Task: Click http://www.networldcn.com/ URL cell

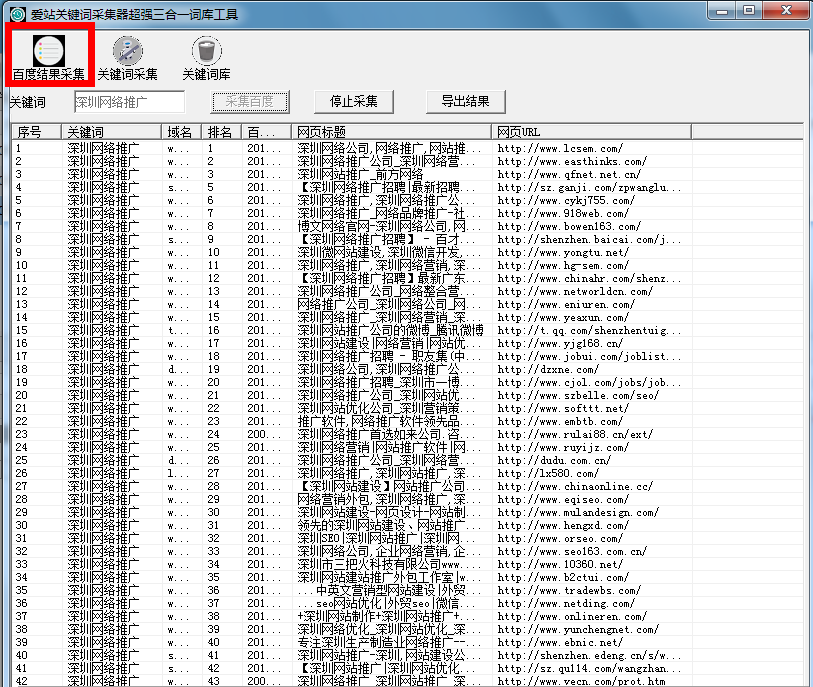Action: (575, 291)
